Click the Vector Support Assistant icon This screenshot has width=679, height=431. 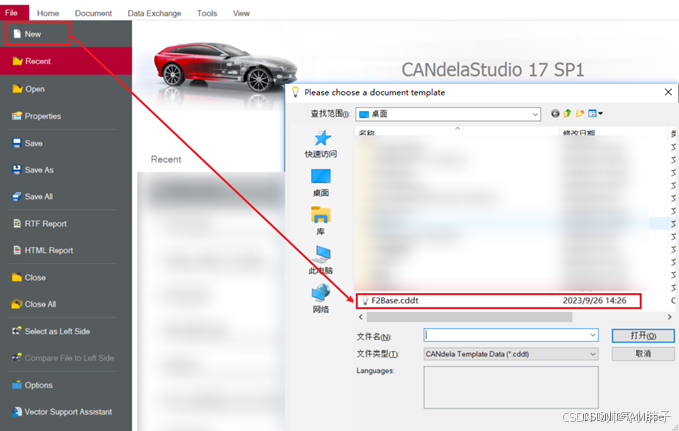pyautogui.click(x=17, y=412)
